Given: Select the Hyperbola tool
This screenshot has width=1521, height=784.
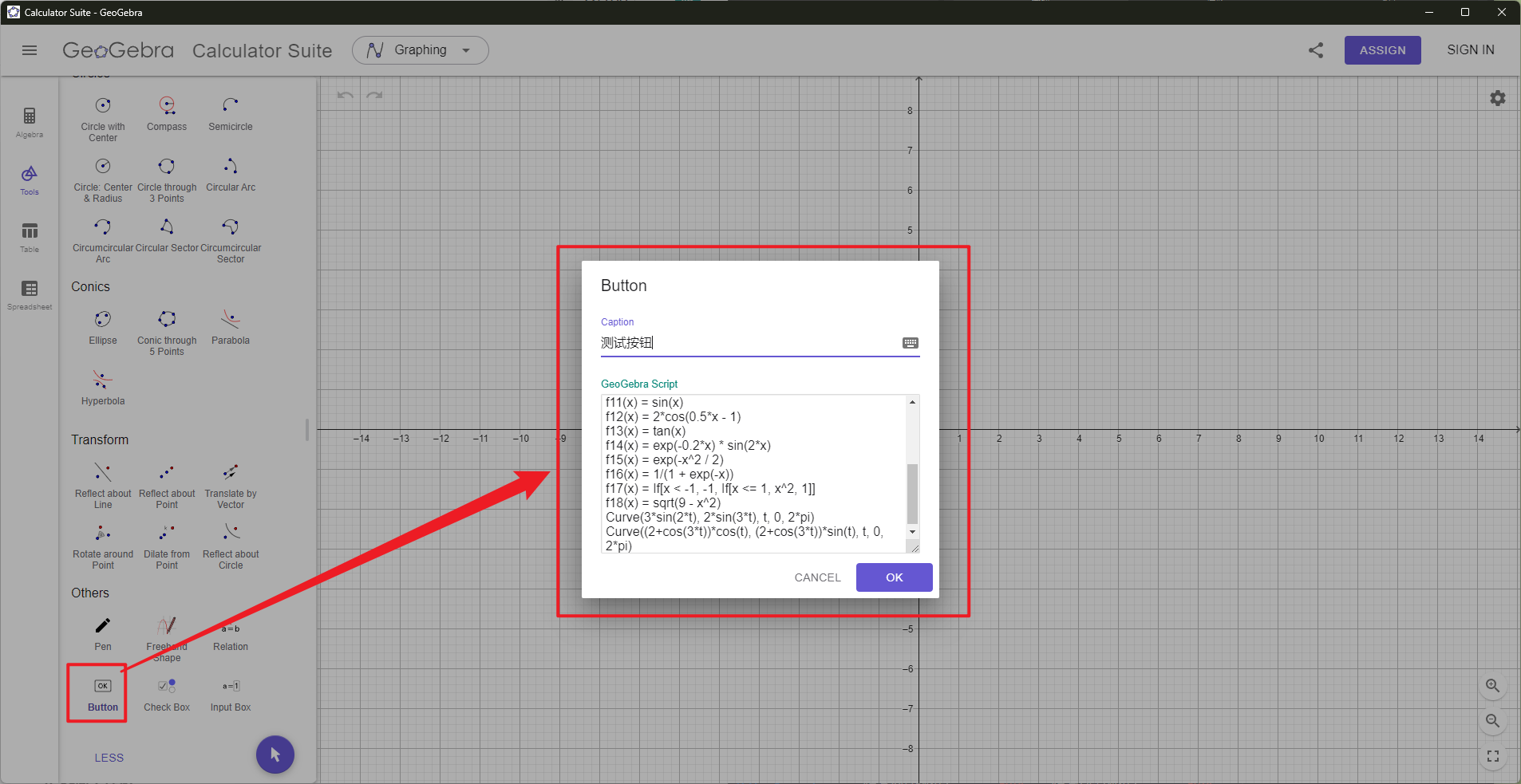Looking at the screenshot, I should (x=103, y=388).
